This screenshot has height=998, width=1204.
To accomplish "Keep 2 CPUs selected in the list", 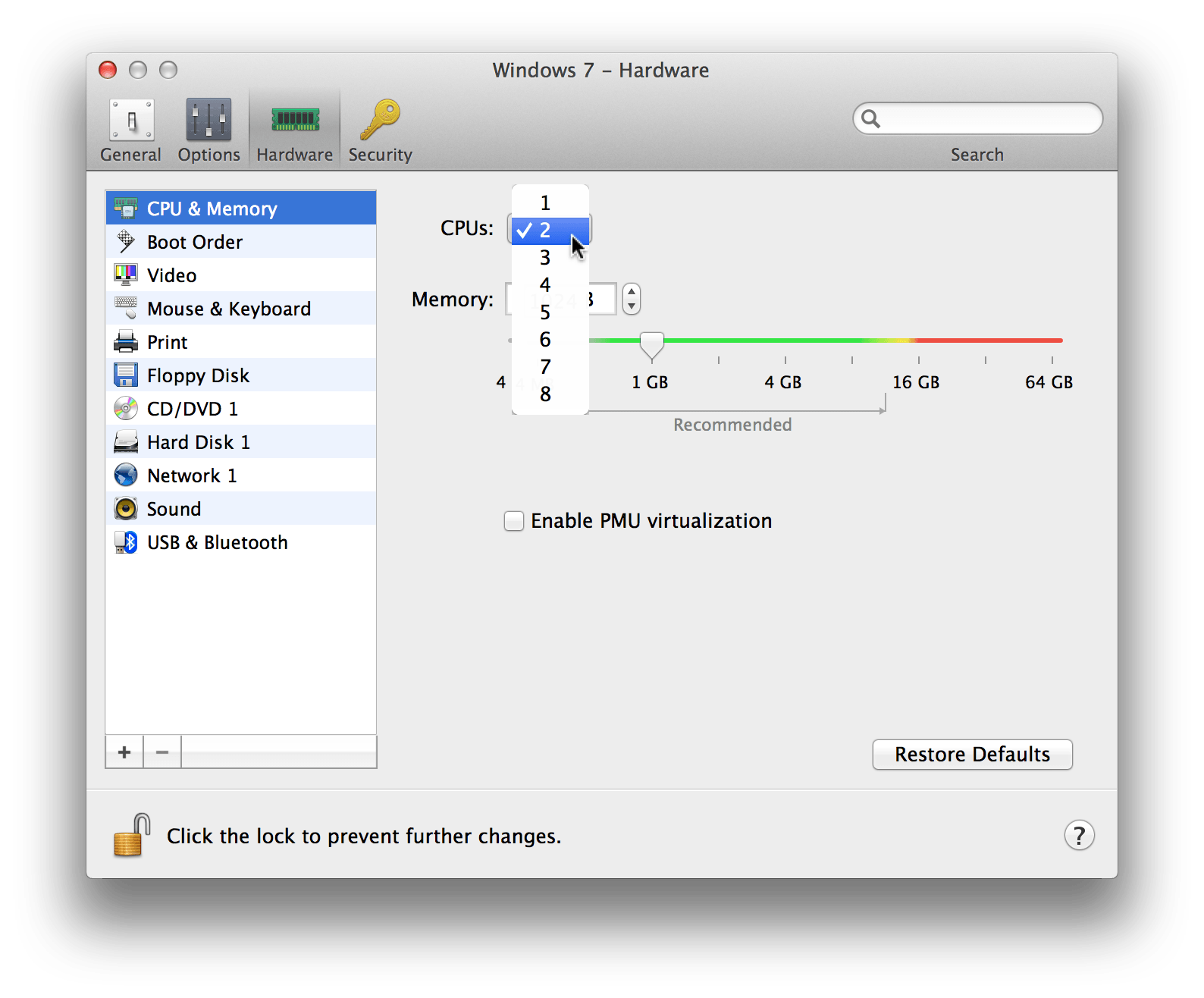I will (550, 230).
